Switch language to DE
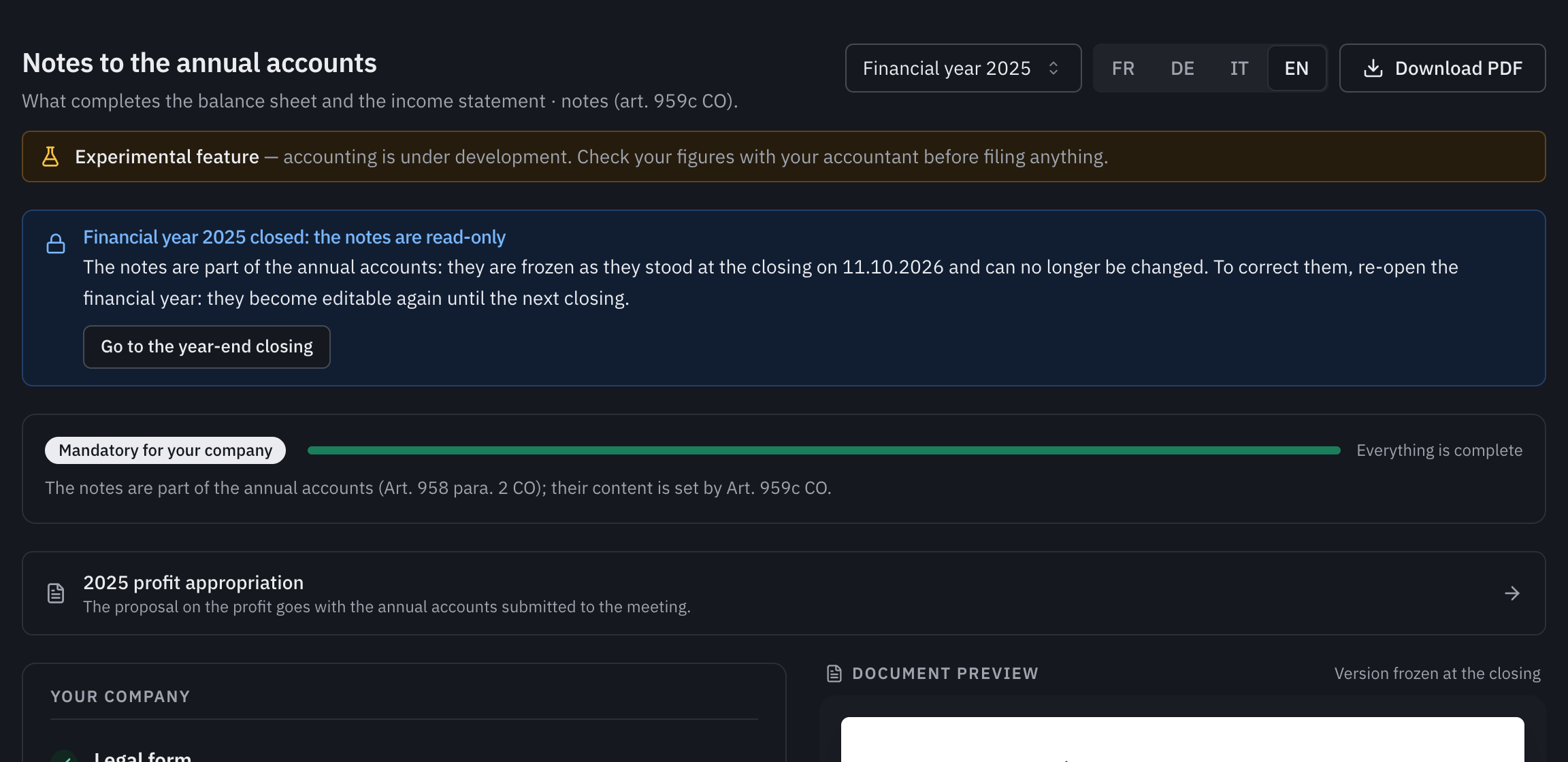 point(1182,68)
